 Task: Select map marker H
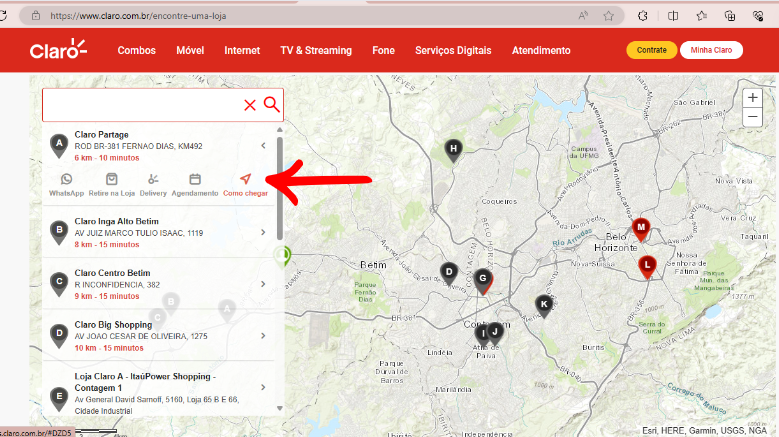tap(453, 150)
